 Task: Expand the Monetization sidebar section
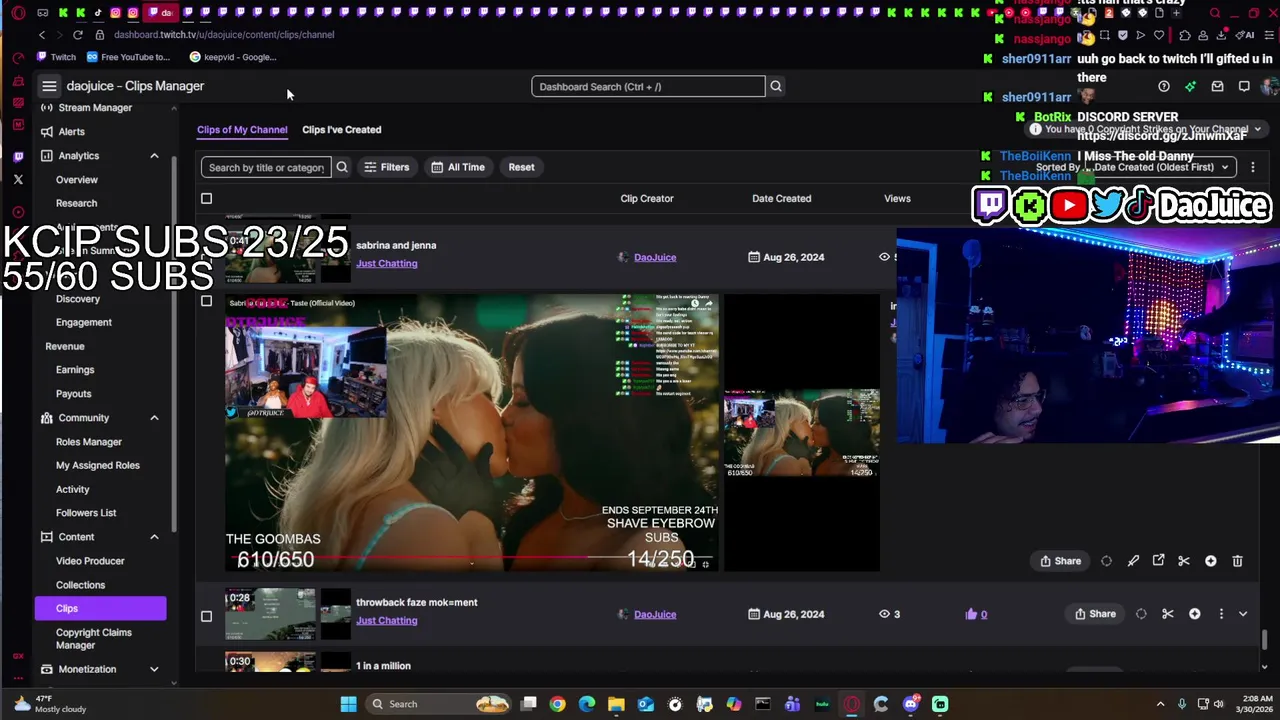[154, 669]
